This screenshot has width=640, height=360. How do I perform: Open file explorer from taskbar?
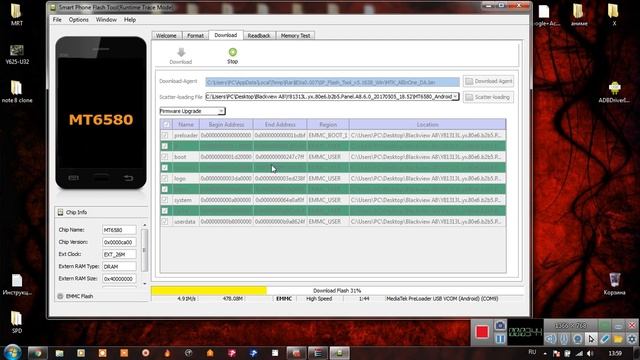(60, 353)
